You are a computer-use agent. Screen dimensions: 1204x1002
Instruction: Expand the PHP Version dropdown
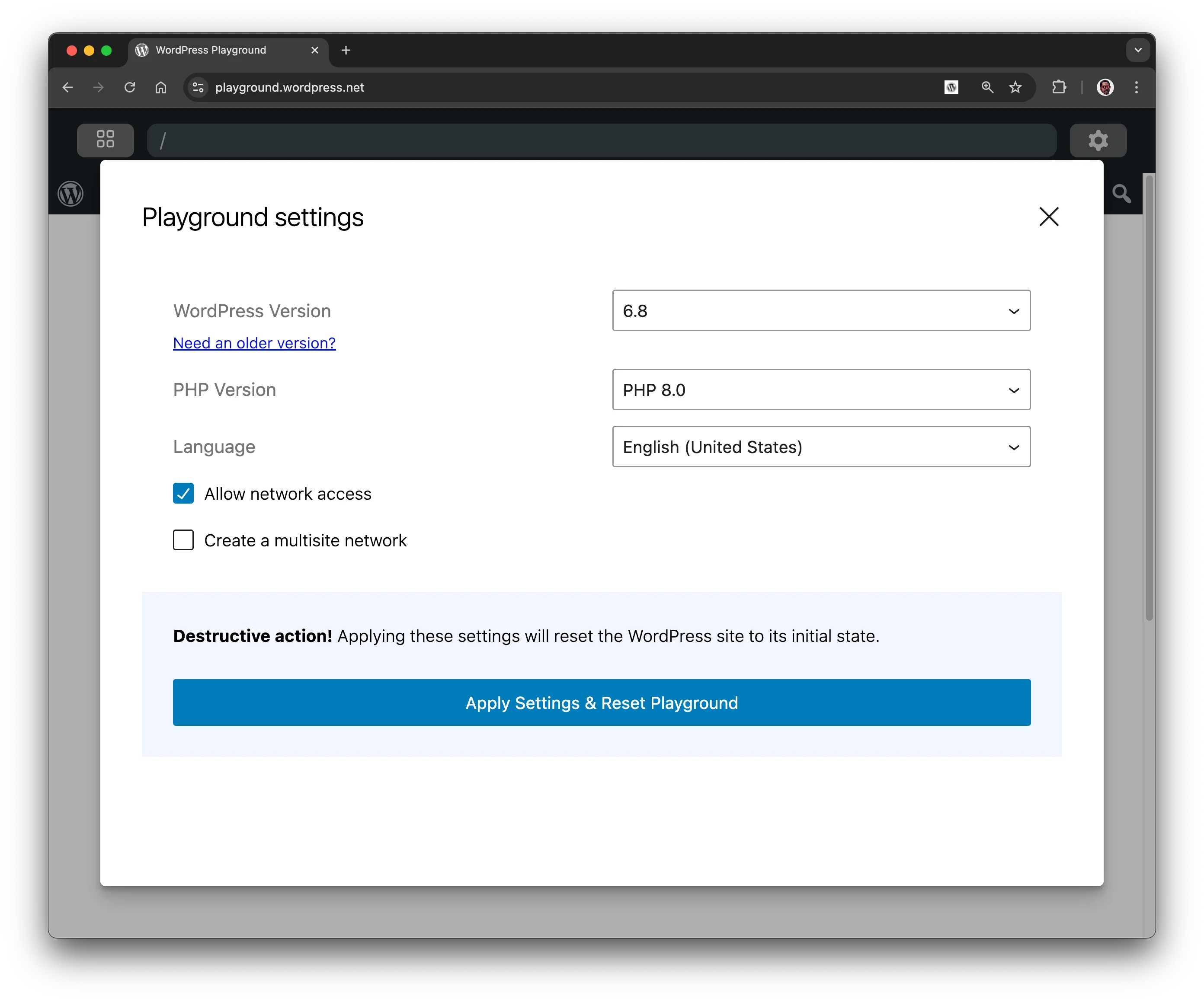click(x=821, y=390)
